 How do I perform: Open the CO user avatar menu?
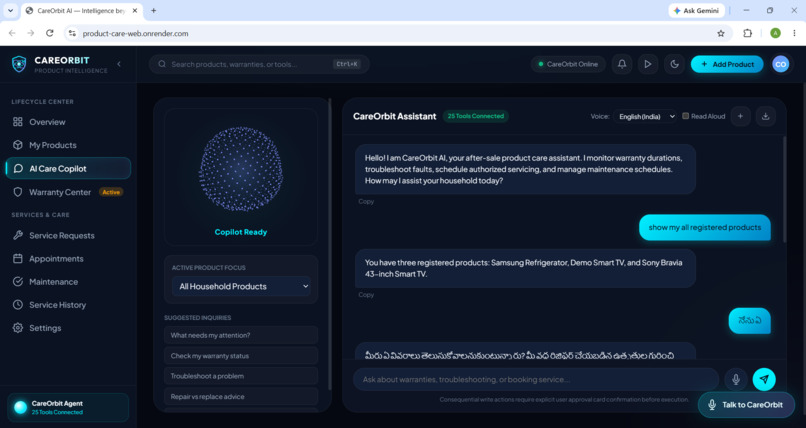[x=780, y=64]
